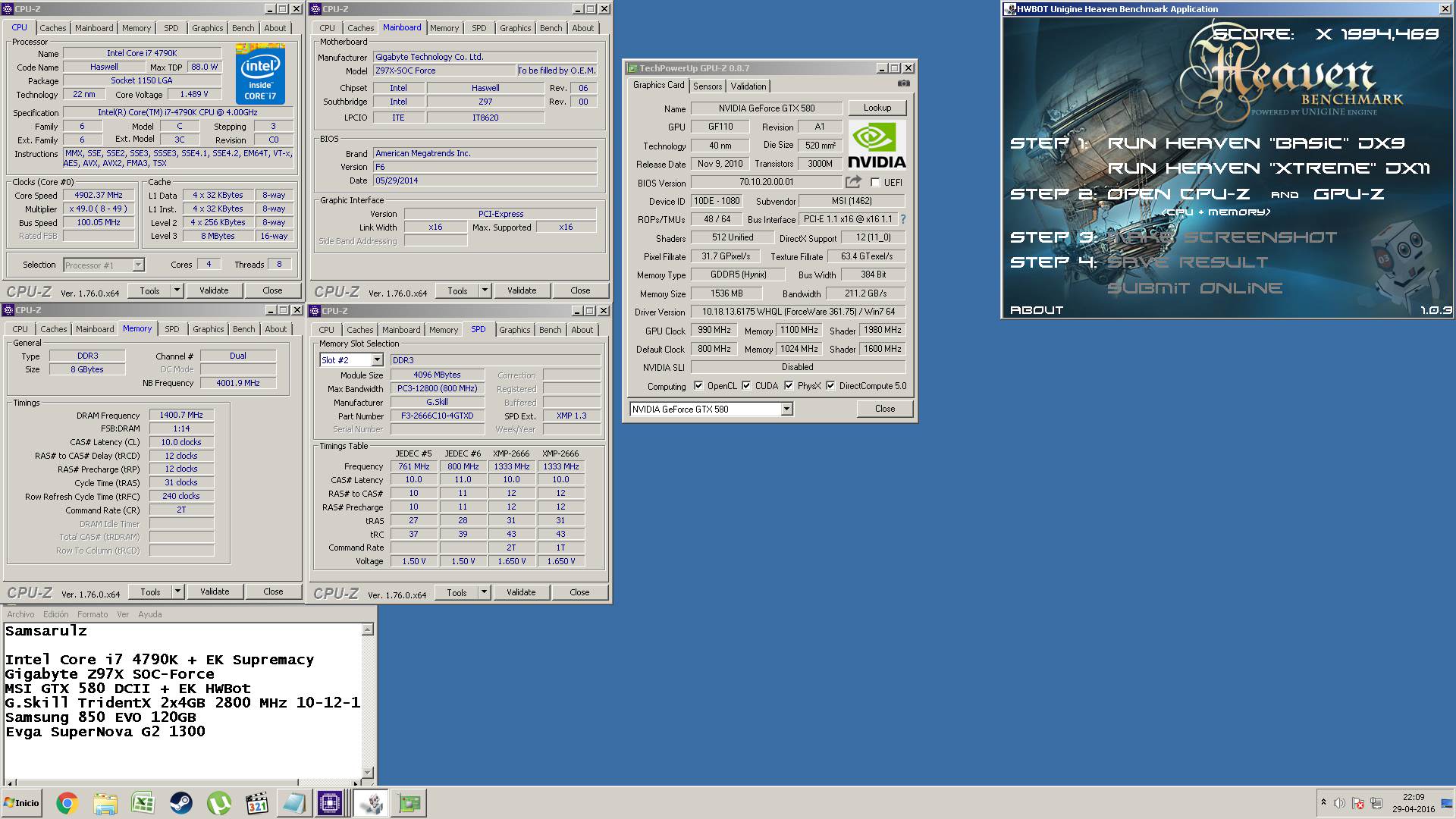Toggle the CUDA checkbox
Image resolution: width=1456 pixels, height=819 pixels.
[746, 385]
